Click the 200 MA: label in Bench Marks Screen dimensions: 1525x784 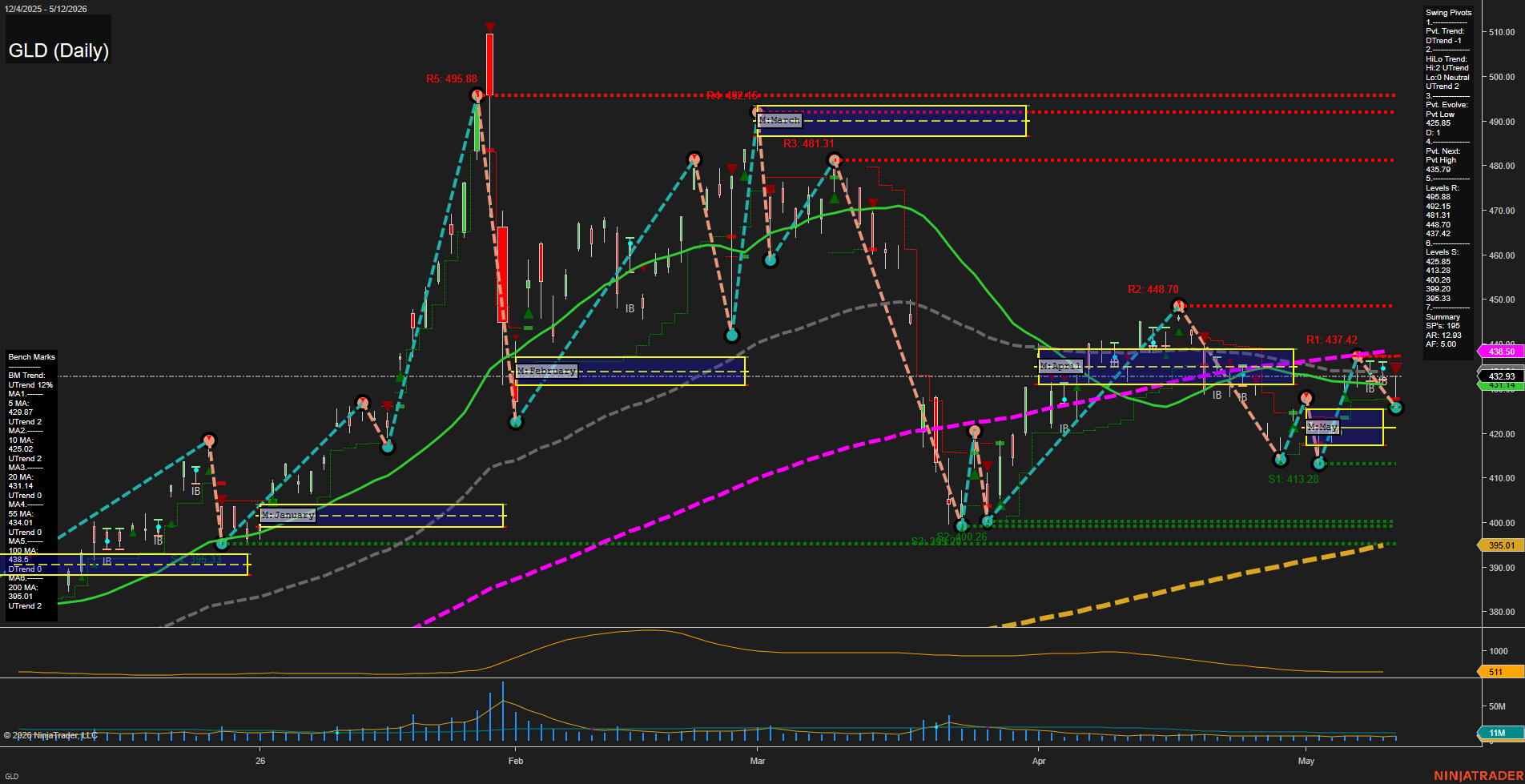[22, 588]
